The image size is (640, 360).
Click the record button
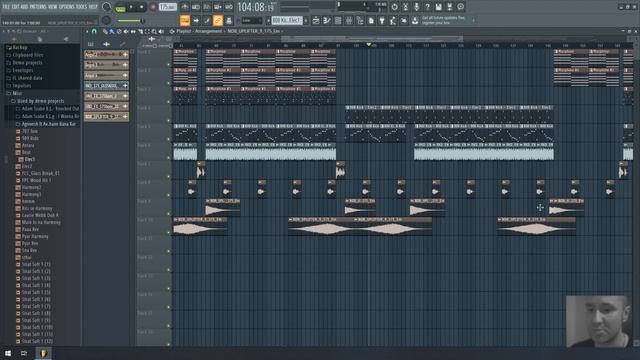(153, 7)
